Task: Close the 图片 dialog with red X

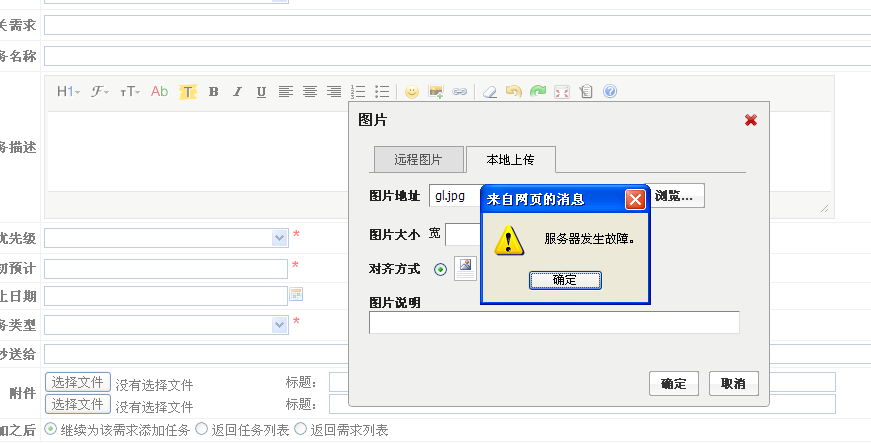Action: tap(750, 120)
